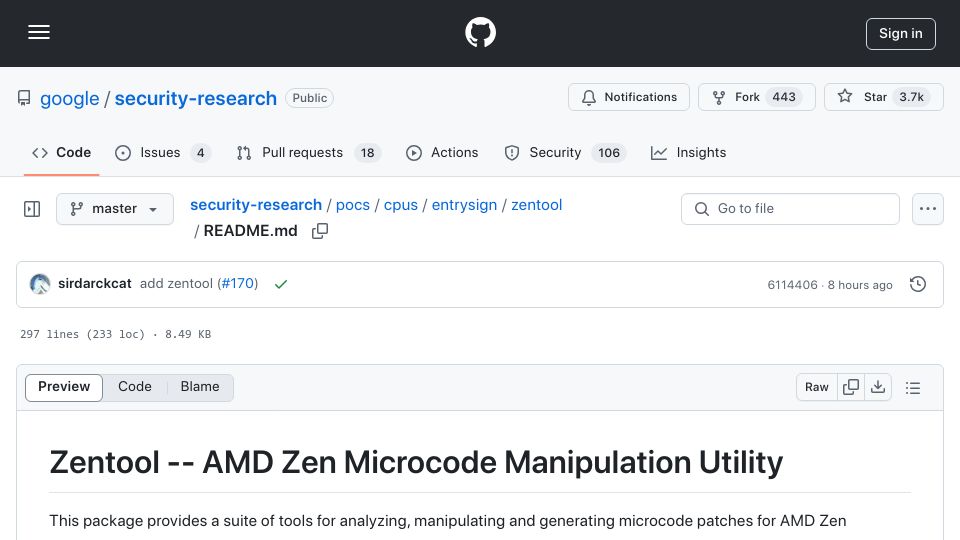Viewport: 960px width, 540px height.
Task: Open the Pull requests tab
Action: click(x=309, y=152)
